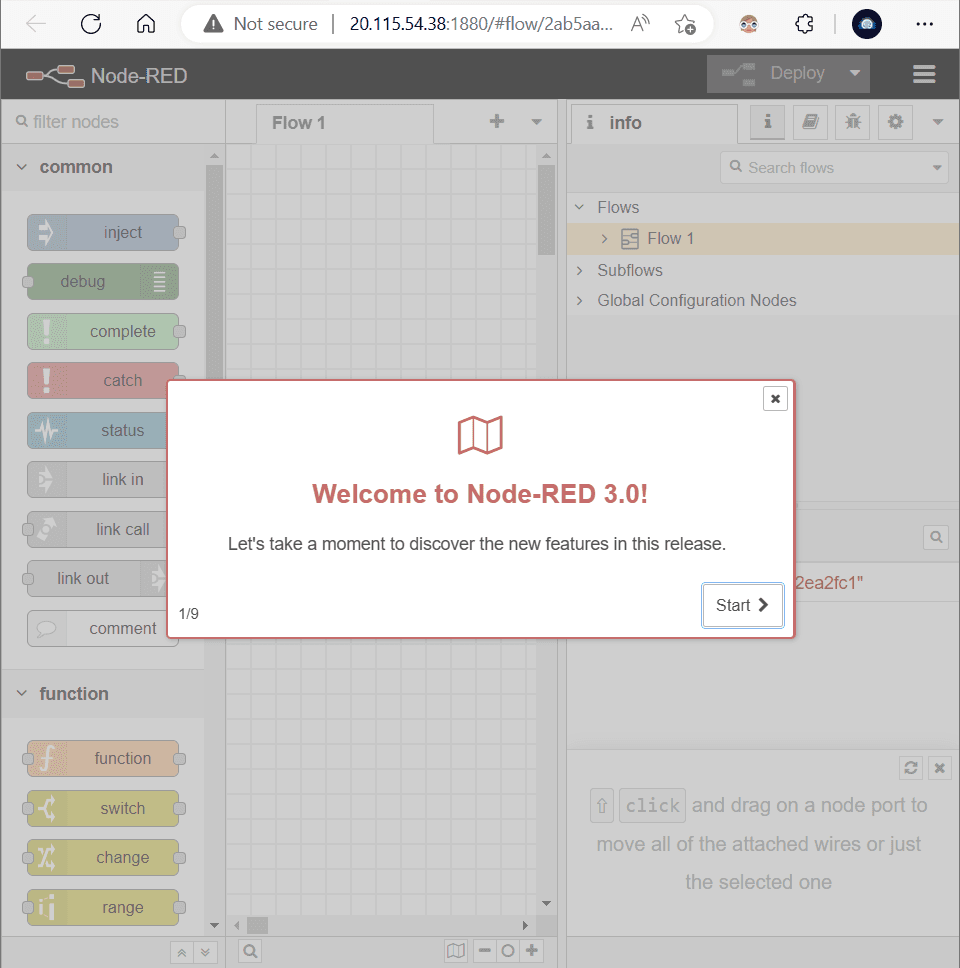
Task: Click the Read aloud icon in address bar
Action: (x=640, y=24)
